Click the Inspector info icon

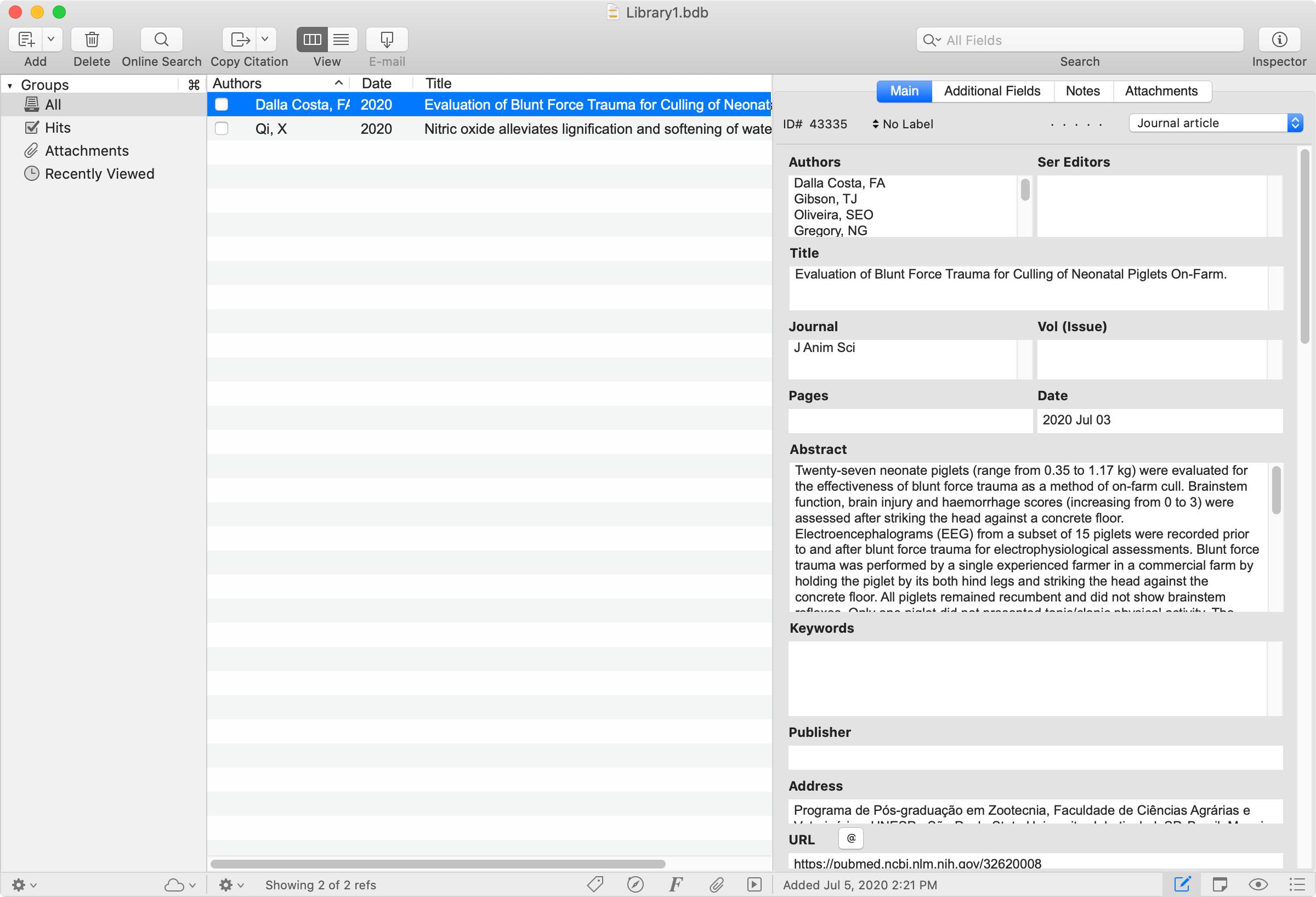(1279, 39)
